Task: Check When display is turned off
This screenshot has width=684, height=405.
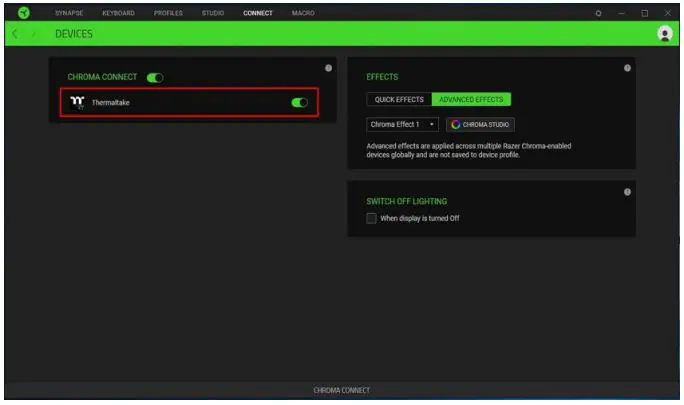Action: tap(371, 218)
